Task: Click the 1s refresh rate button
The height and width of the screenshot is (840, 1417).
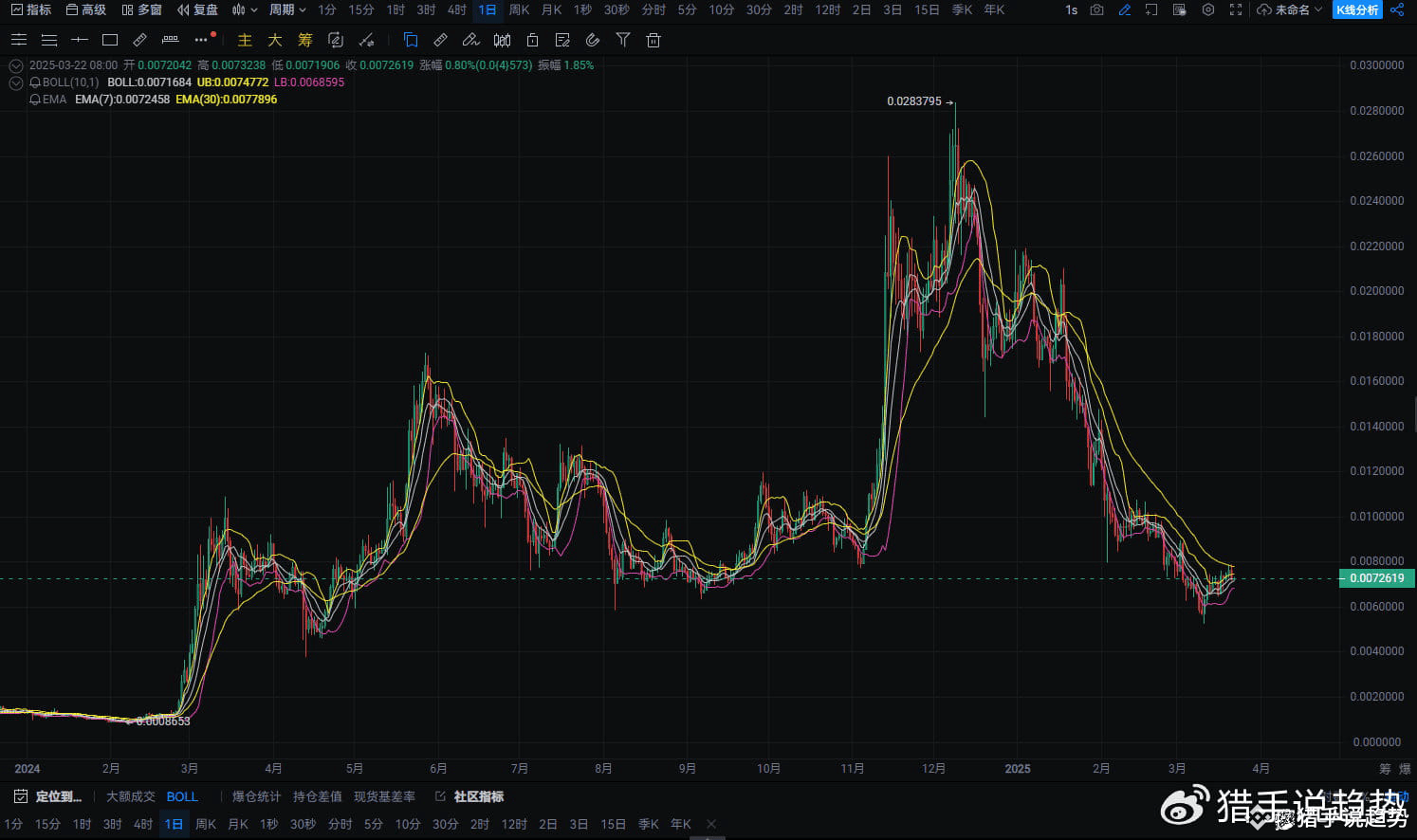Action: [1071, 9]
